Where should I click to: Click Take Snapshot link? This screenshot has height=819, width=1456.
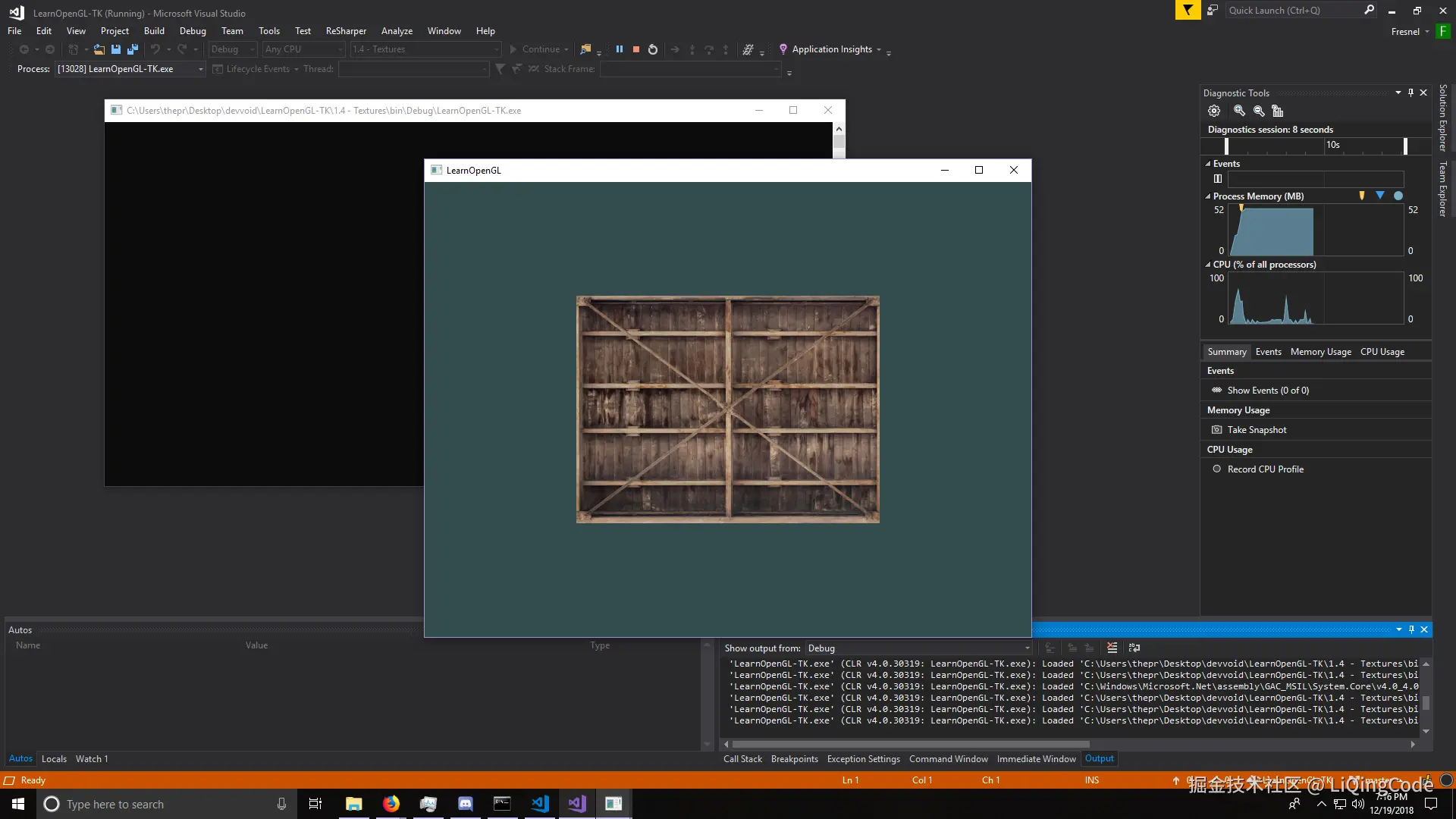pyautogui.click(x=1257, y=430)
